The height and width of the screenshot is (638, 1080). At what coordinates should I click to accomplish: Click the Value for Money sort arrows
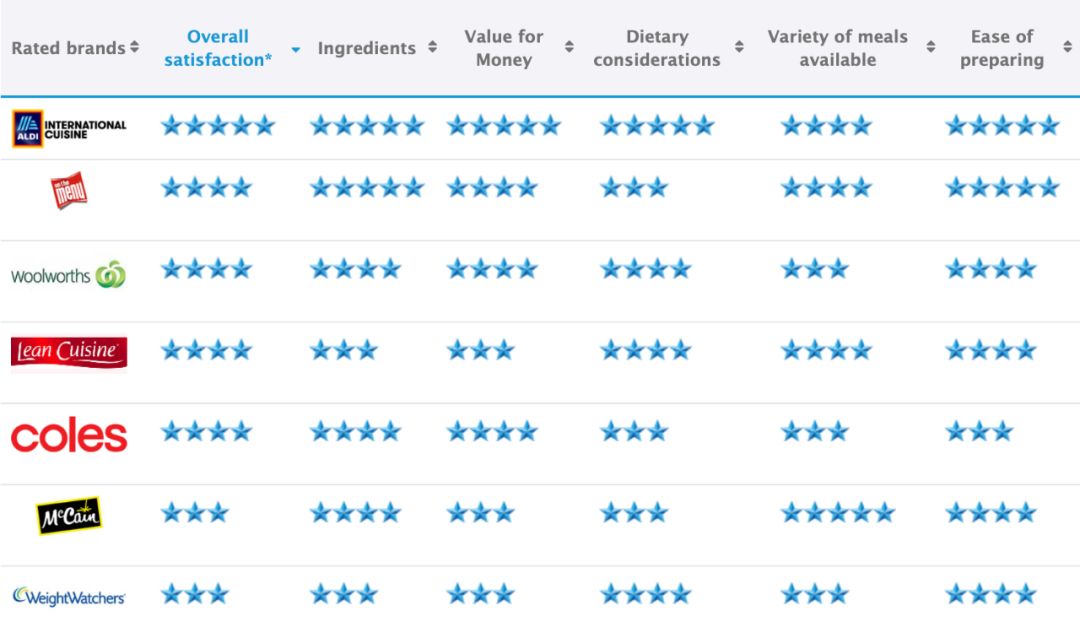pos(569,47)
